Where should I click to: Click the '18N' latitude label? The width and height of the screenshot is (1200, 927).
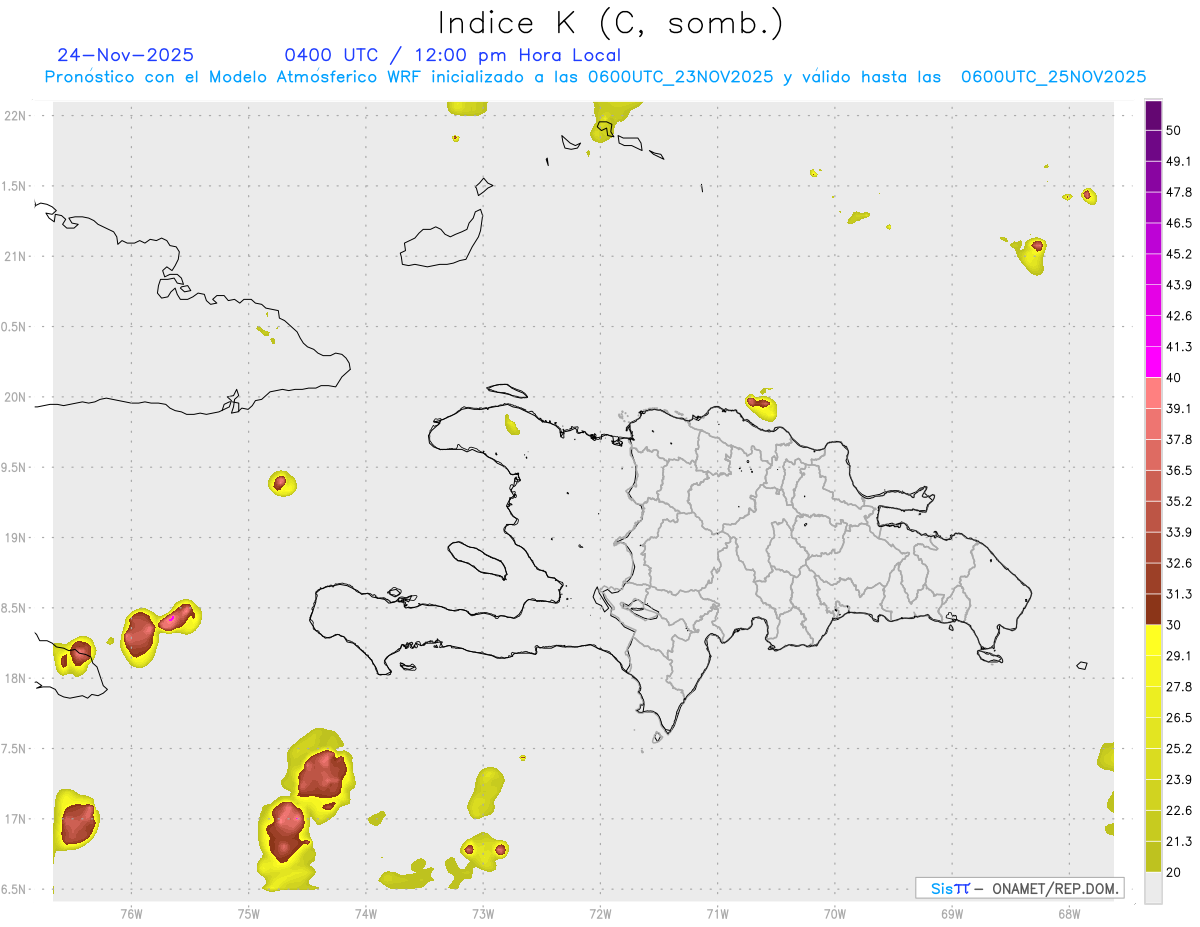(16, 679)
